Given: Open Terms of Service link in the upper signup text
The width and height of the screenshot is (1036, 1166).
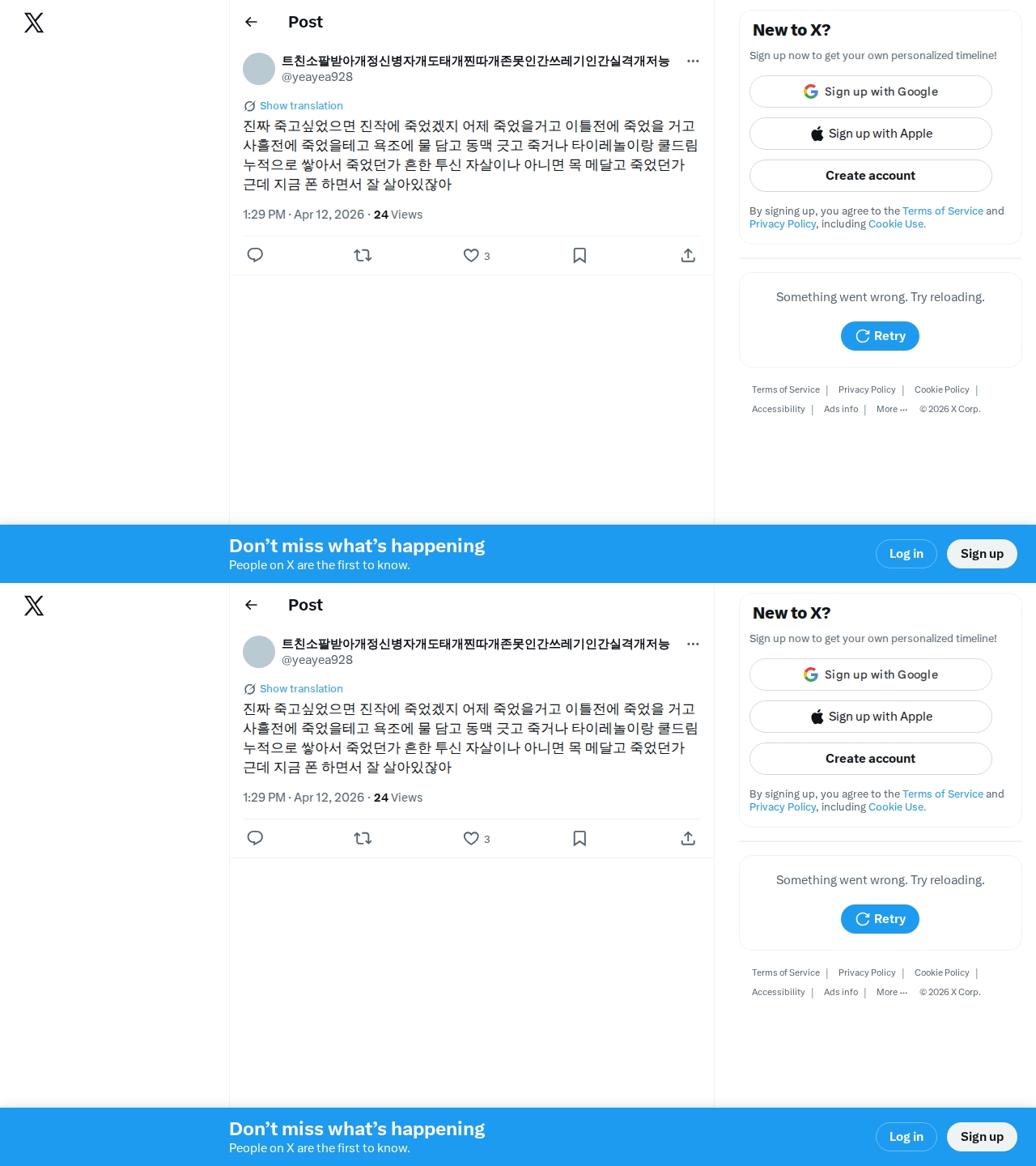Looking at the screenshot, I should (x=943, y=211).
